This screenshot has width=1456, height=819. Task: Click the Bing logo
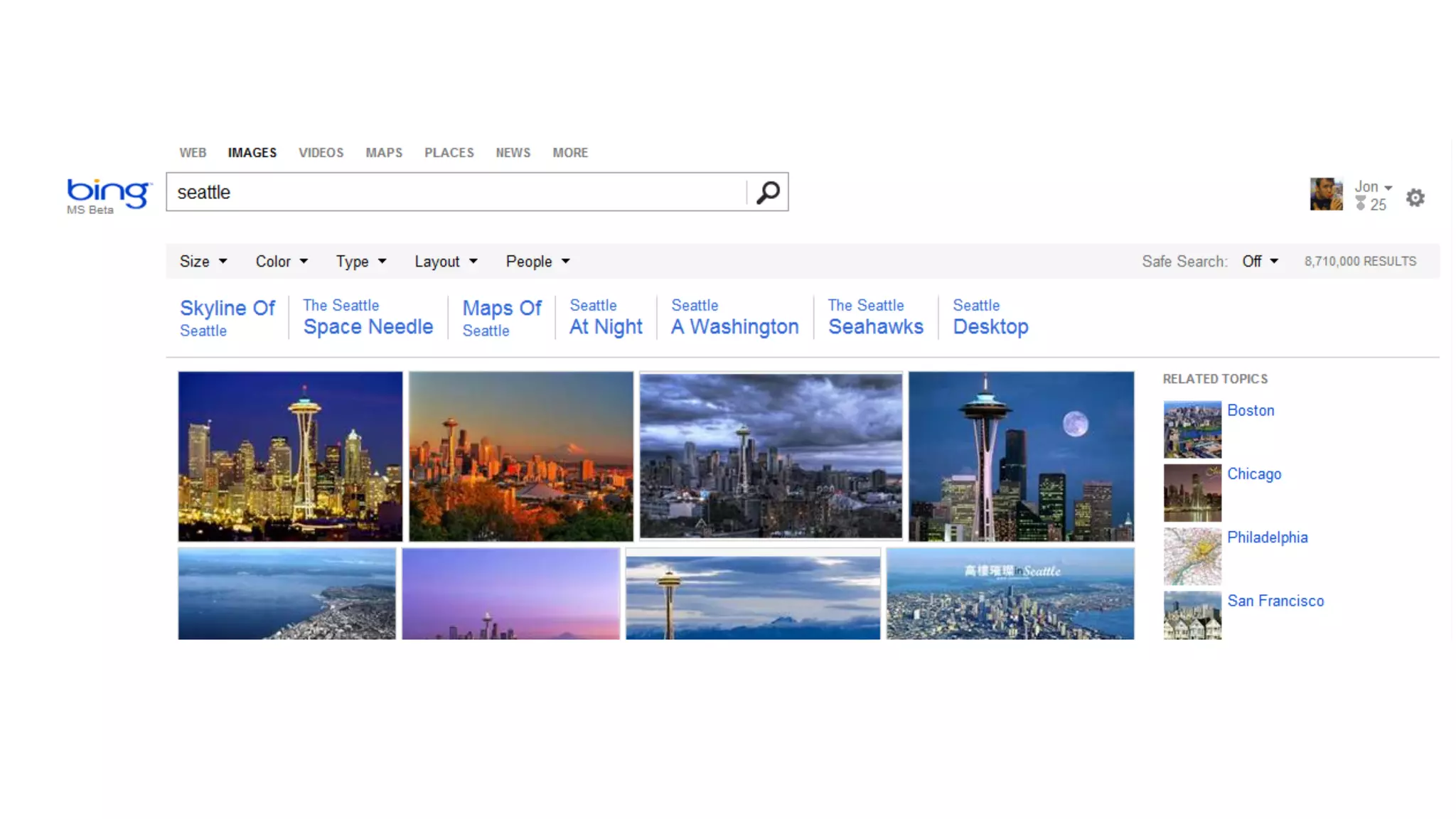tap(109, 196)
